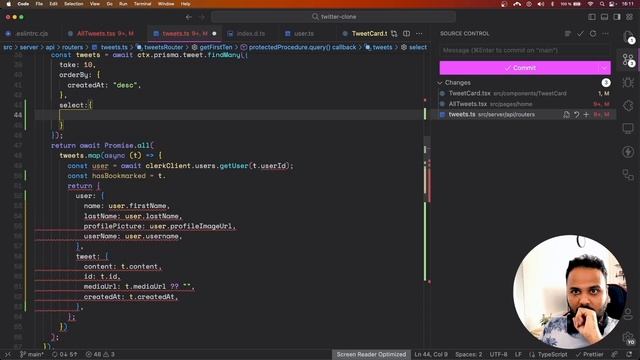Click sync changes indicator in status bar

click(64, 355)
